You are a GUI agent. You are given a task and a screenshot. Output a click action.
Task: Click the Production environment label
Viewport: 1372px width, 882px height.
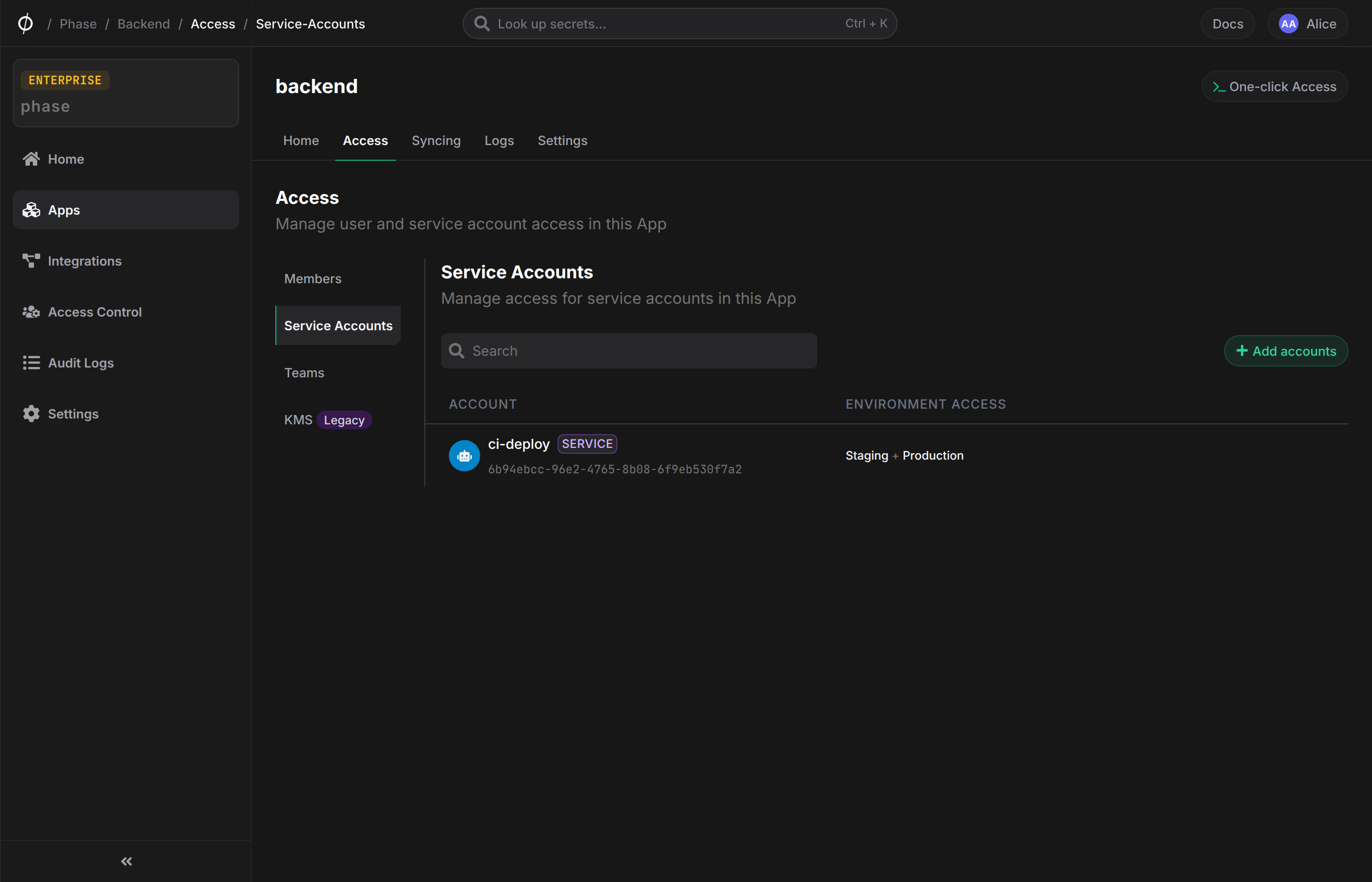[932, 455]
